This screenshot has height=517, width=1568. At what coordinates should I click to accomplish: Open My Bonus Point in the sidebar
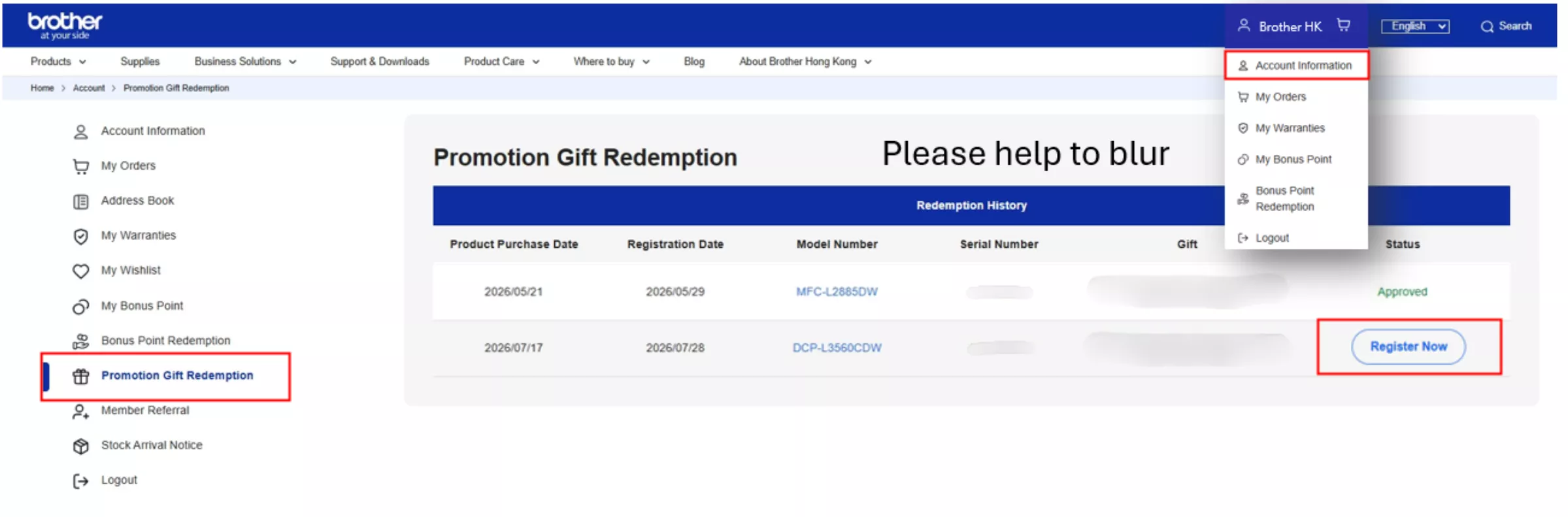(x=142, y=306)
